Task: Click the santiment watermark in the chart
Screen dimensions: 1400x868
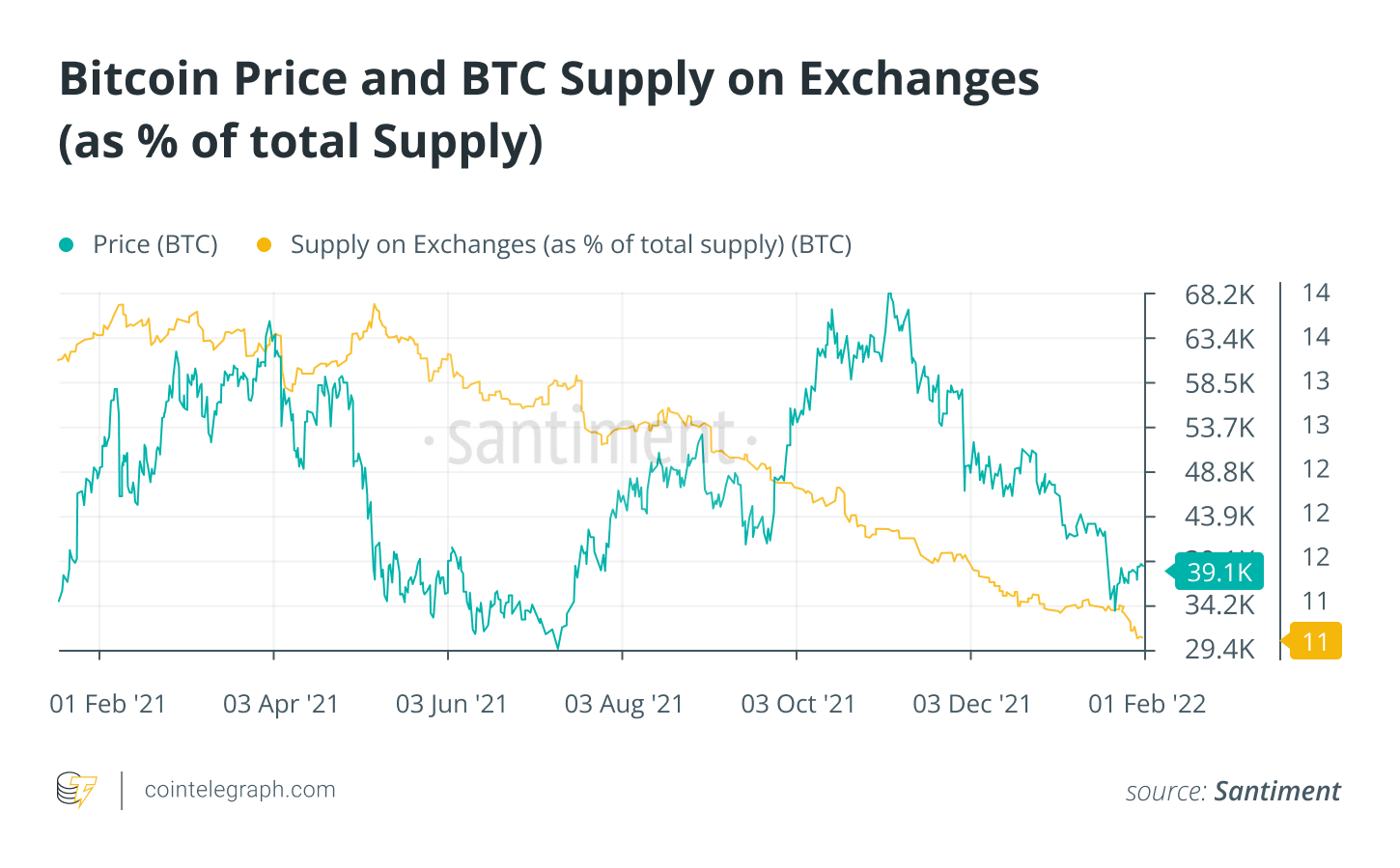Action: (589, 439)
